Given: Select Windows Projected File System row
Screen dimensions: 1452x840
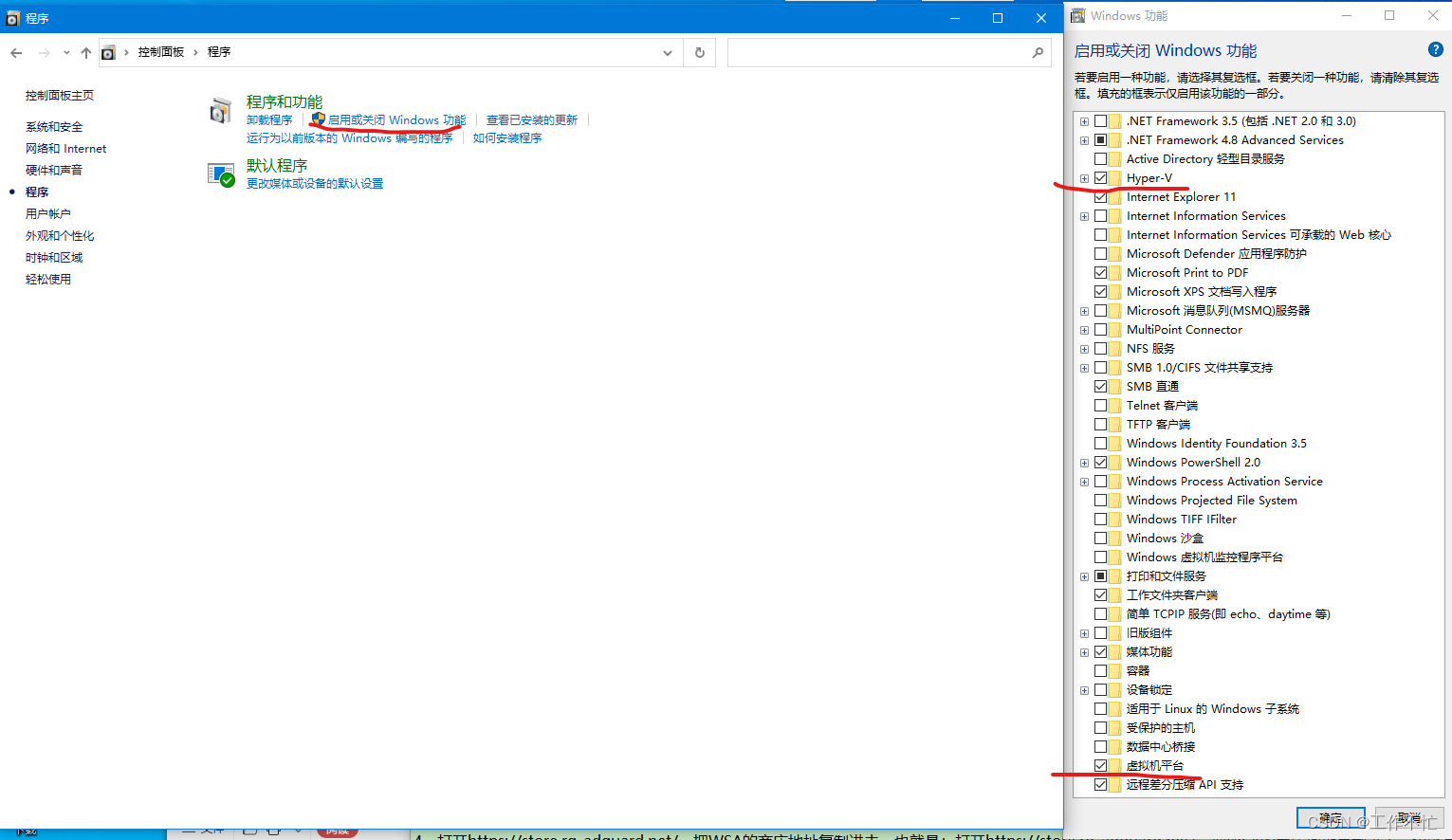Looking at the screenshot, I should (1211, 501).
